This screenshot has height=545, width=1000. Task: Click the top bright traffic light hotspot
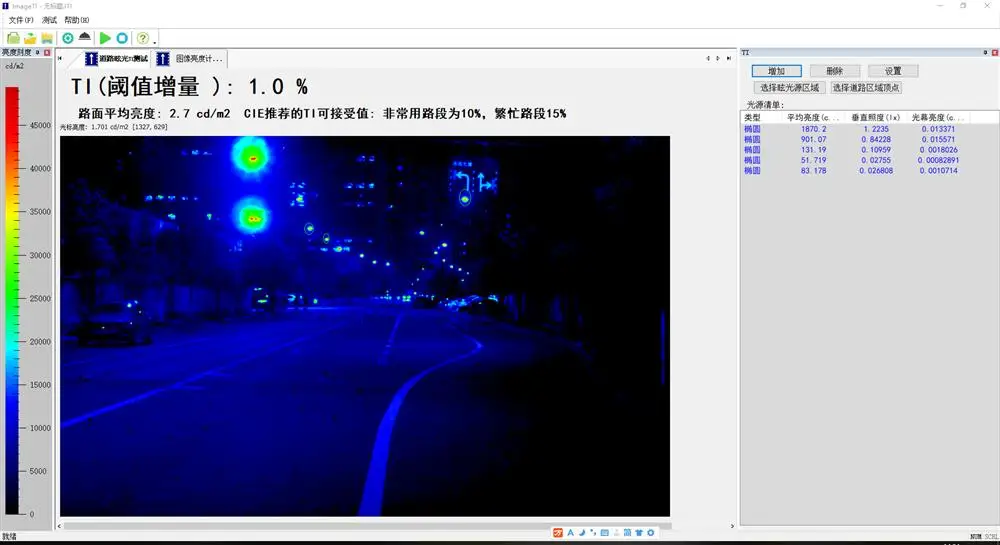(253, 157)
